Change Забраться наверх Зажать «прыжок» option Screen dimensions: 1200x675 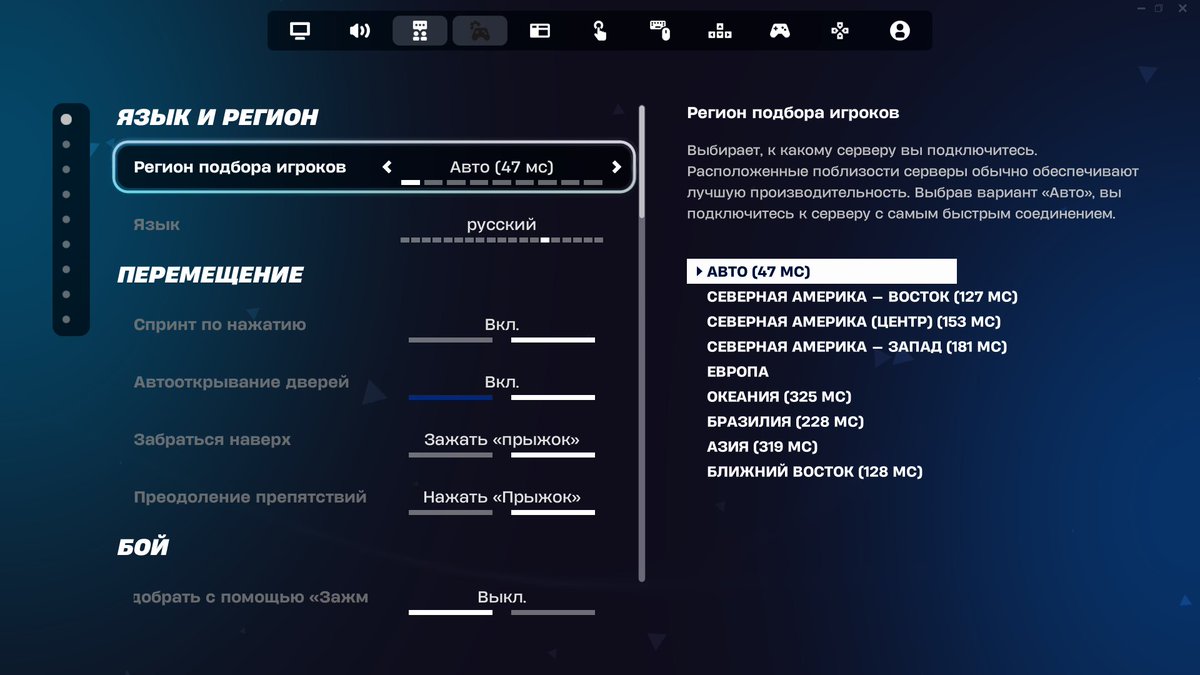coord(502,440)
